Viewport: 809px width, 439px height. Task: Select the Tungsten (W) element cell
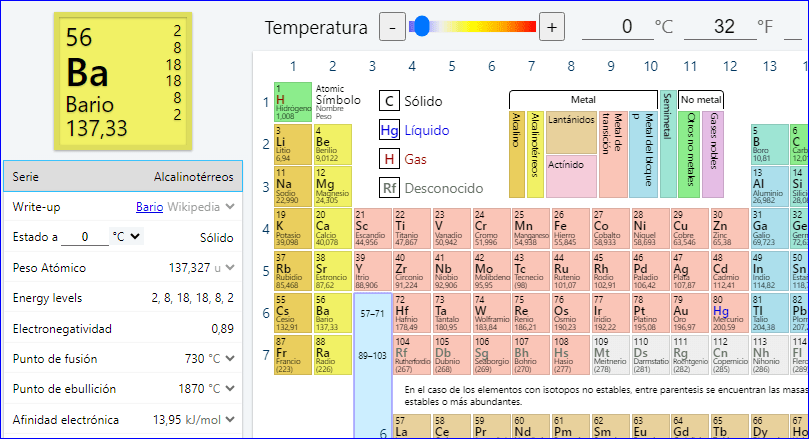pos(492,313)
